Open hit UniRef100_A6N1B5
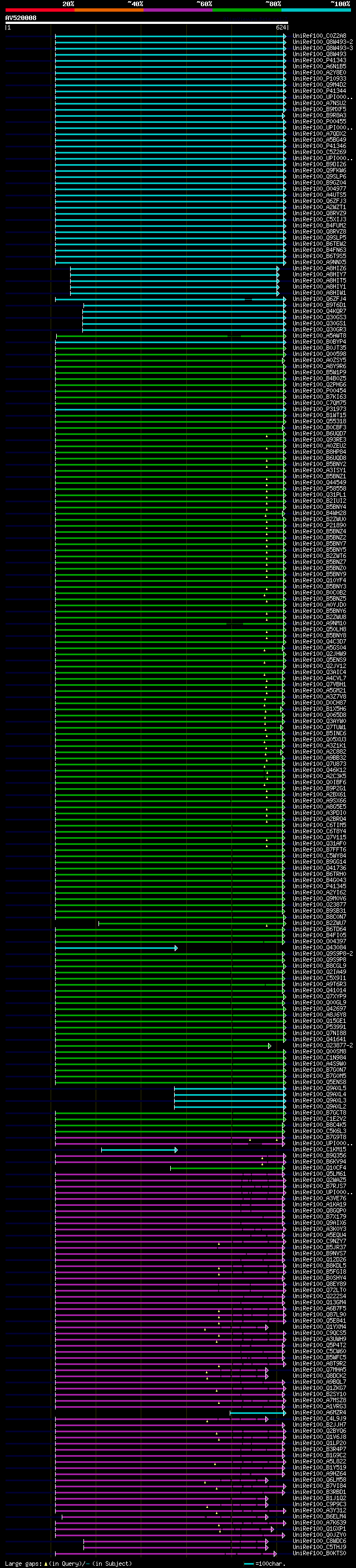Screen dimensions: 356x1568 coord(319,66)
